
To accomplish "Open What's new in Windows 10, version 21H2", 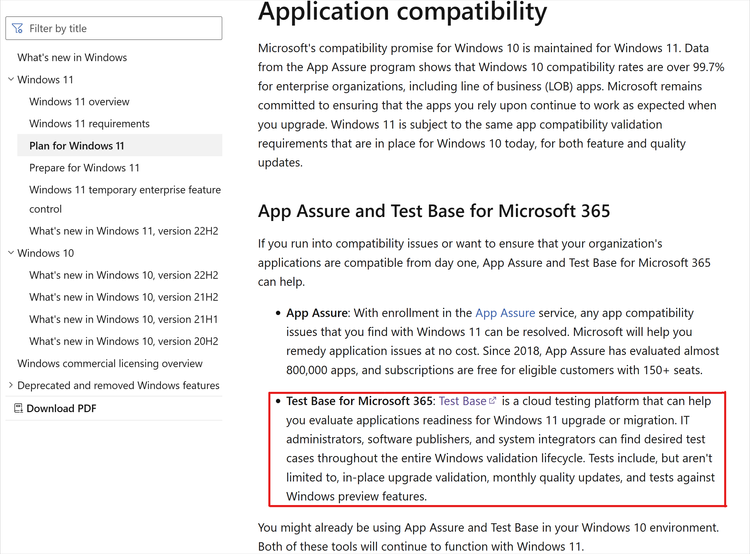I will click(123, 297).
